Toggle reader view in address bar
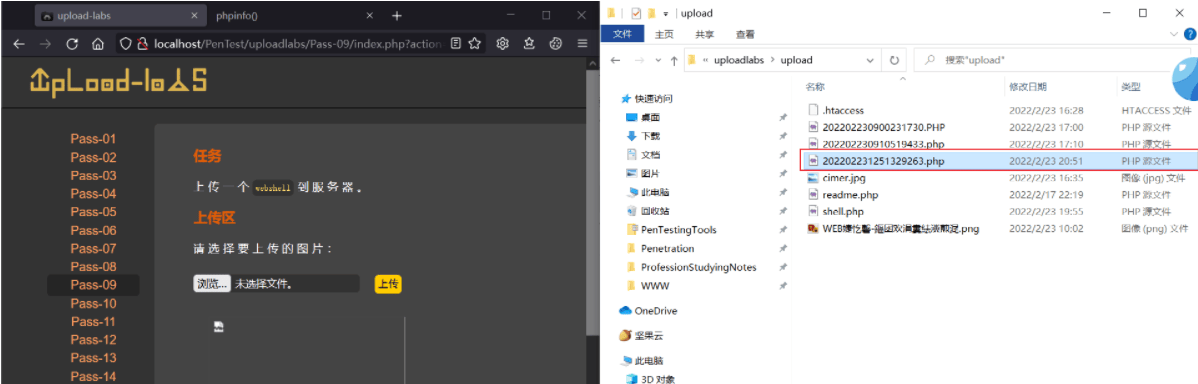The width and height of the screenshot is (1198, 384). click(x=456, y=44)
